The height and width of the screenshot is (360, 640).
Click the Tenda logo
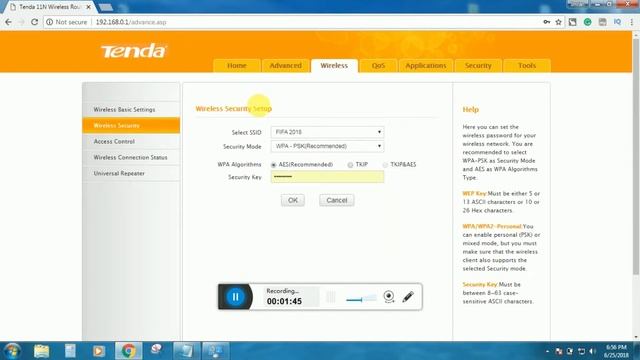tap(133, 51)
